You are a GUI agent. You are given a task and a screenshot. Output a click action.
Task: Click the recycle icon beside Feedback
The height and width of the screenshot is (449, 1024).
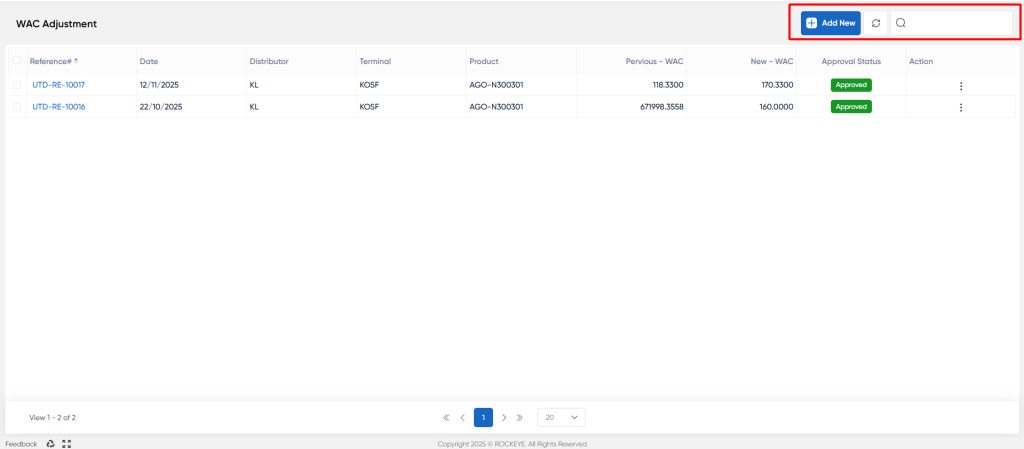click(50, 444)
